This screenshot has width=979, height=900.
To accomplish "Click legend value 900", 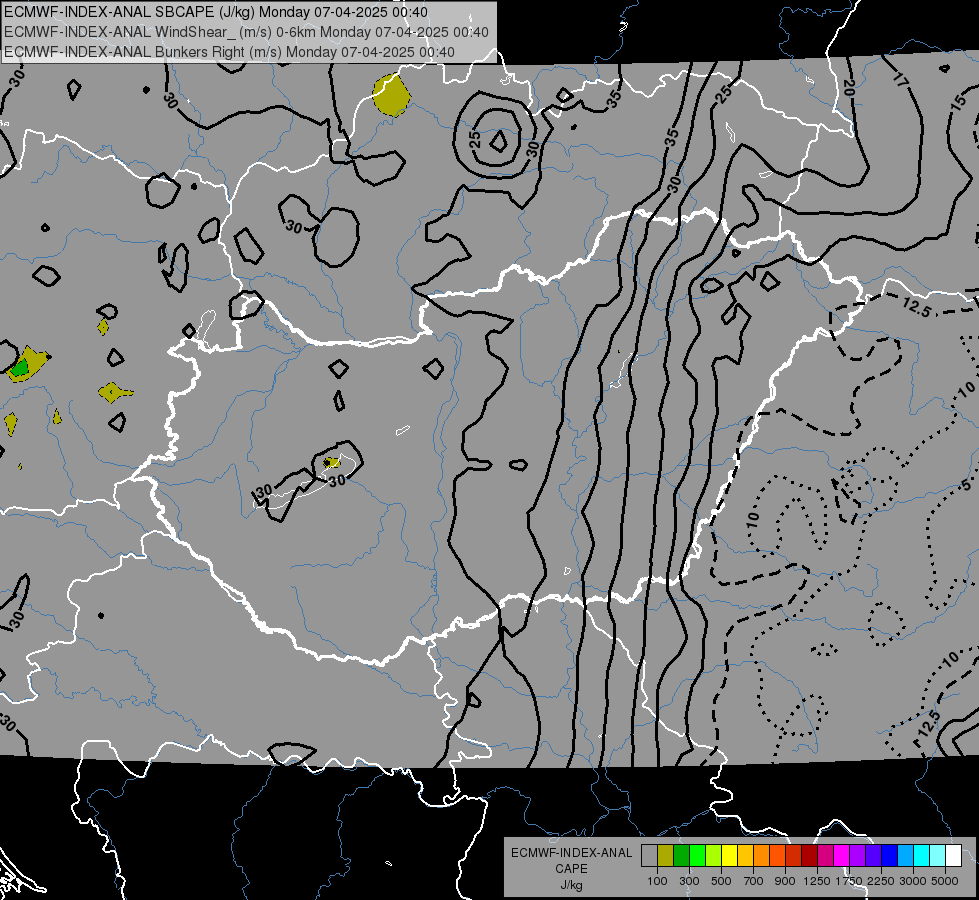I will pyautogui.click(x=785, y=881).
